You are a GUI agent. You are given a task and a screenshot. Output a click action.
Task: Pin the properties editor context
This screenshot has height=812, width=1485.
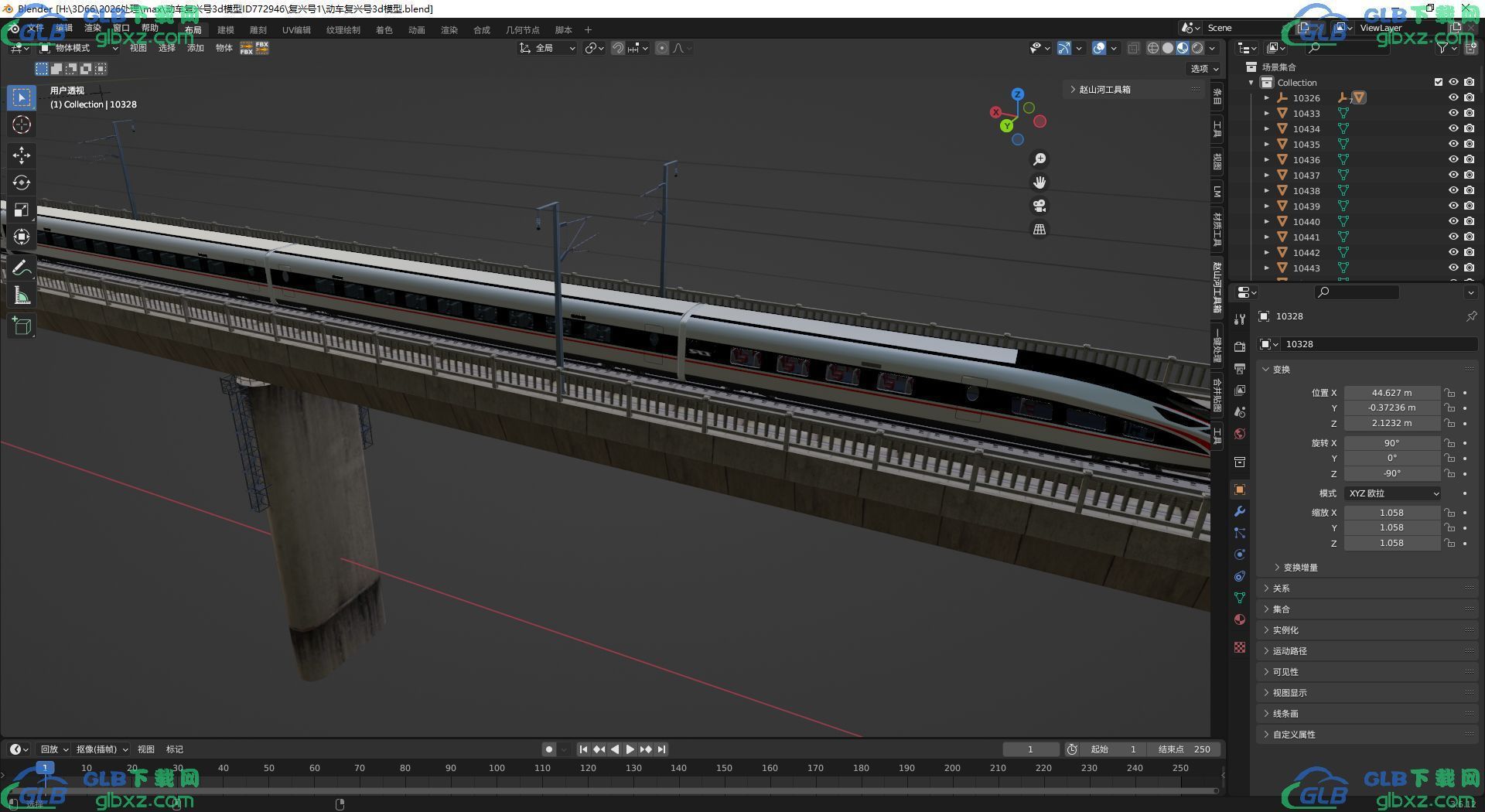(1471, 316)
